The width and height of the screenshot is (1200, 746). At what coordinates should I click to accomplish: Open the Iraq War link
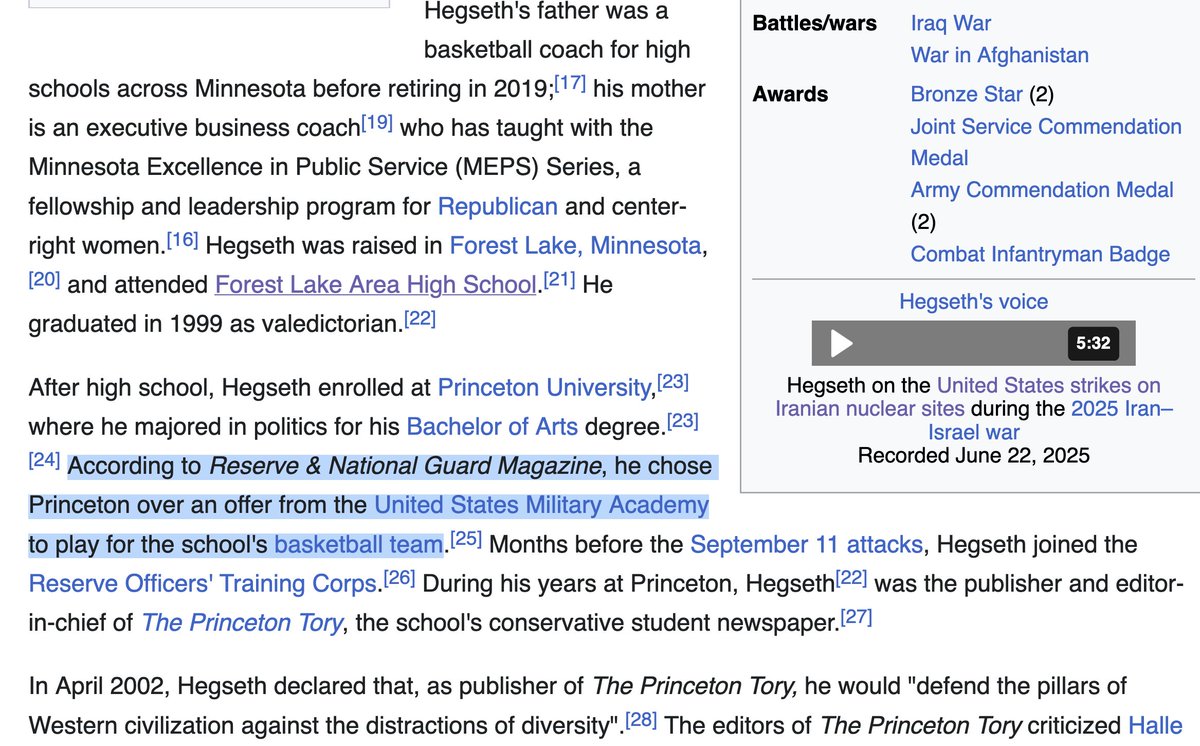951,23
